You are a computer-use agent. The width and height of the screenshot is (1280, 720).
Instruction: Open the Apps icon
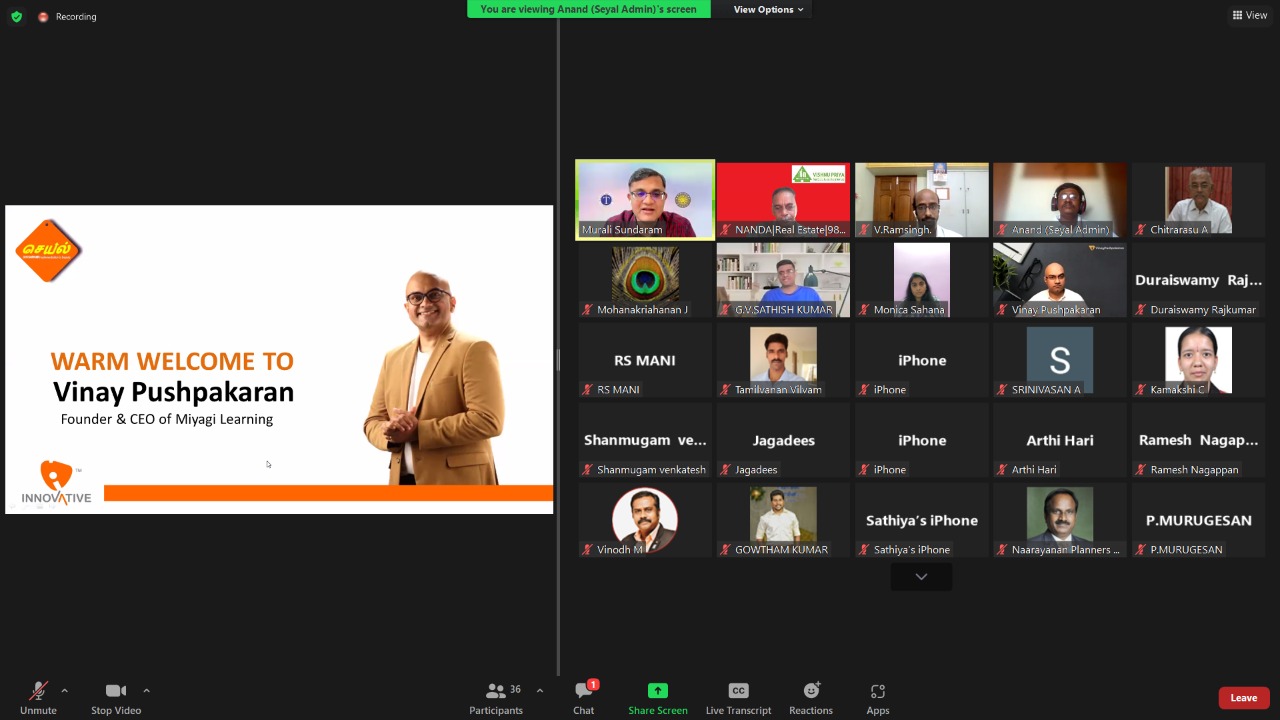878,691
